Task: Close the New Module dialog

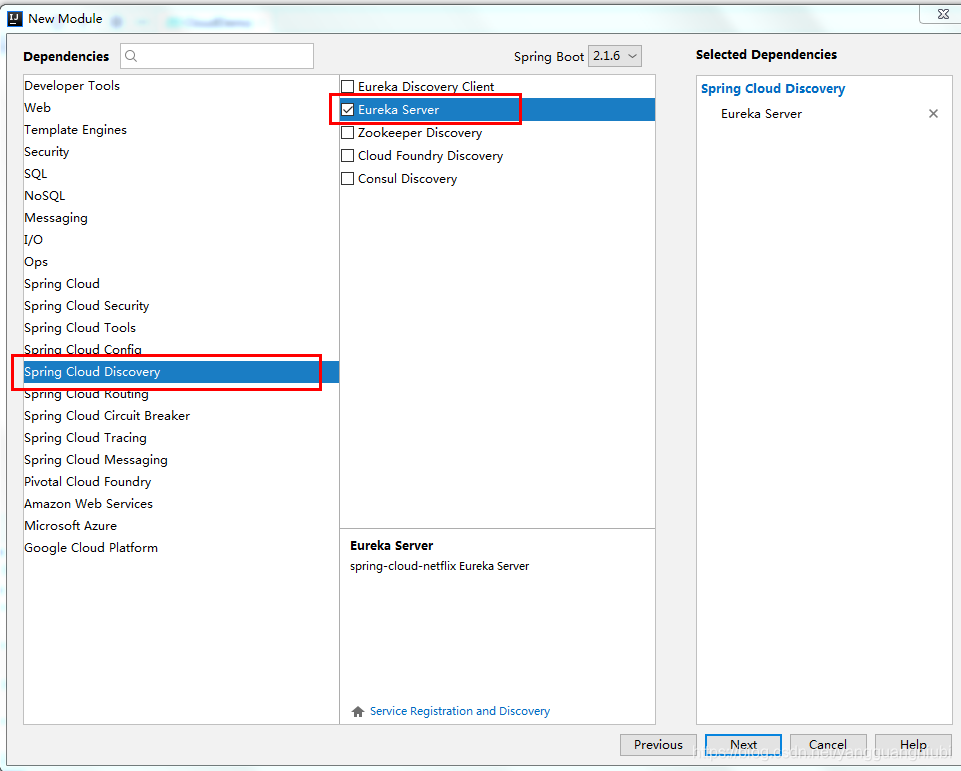Action: click(x=943, y=13)
